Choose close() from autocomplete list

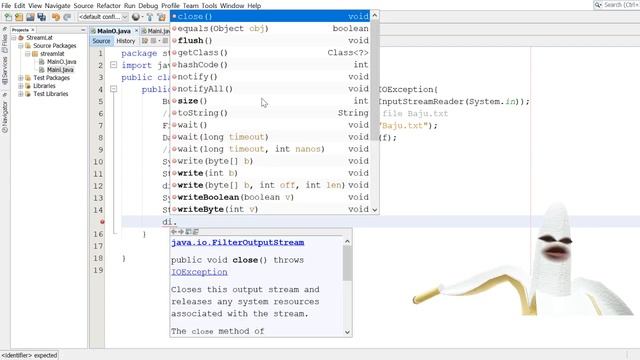(270, 16)
